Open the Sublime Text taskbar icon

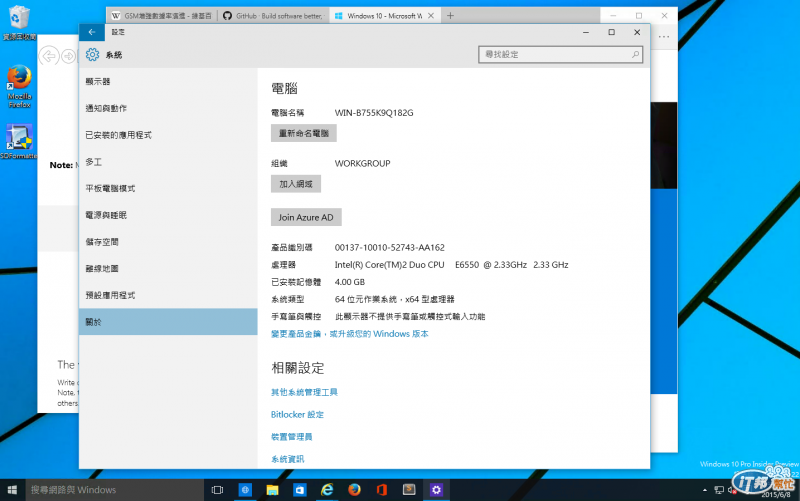(x=409, y=490)
